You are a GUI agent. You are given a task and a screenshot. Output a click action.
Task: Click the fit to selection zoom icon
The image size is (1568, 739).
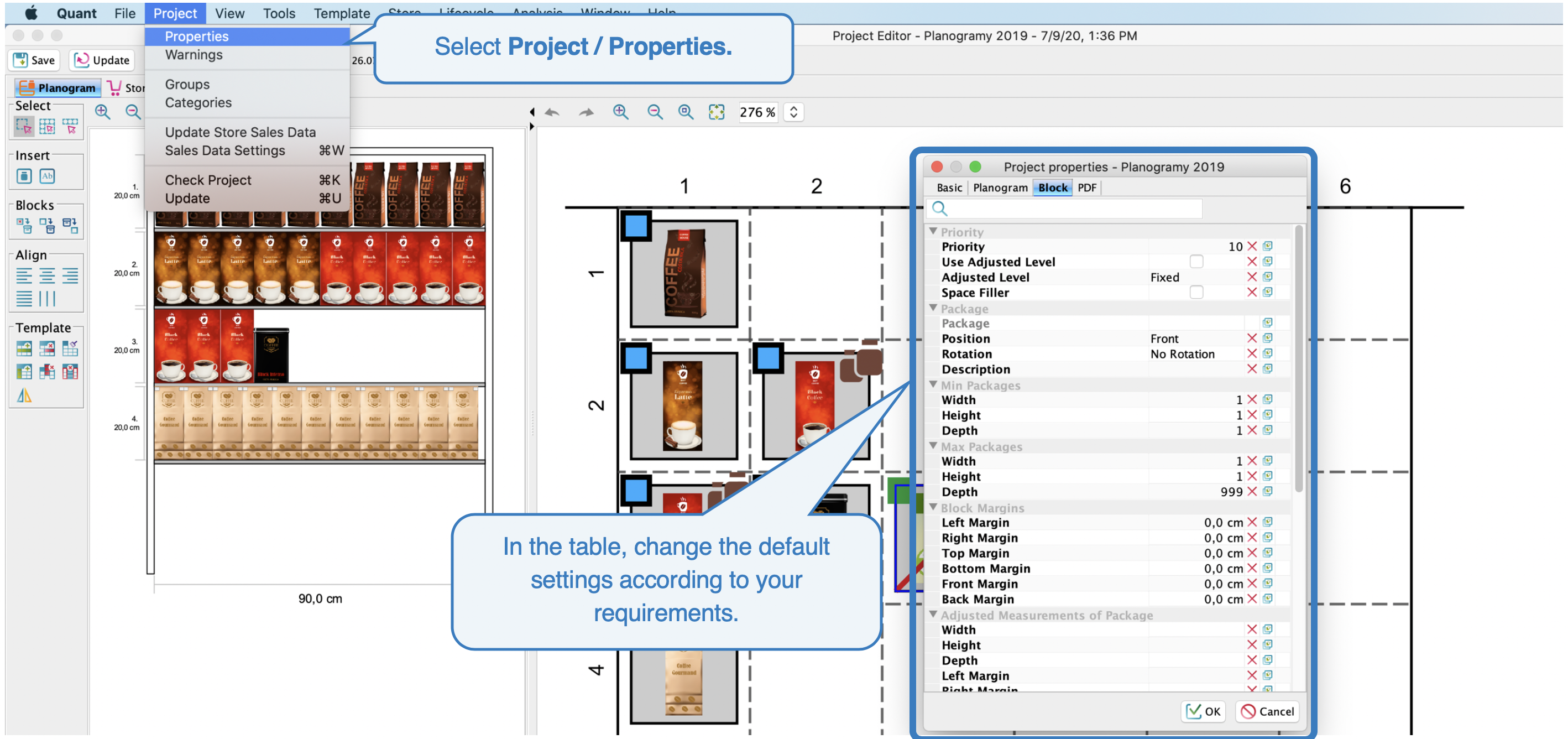click(x=717, y=112)
